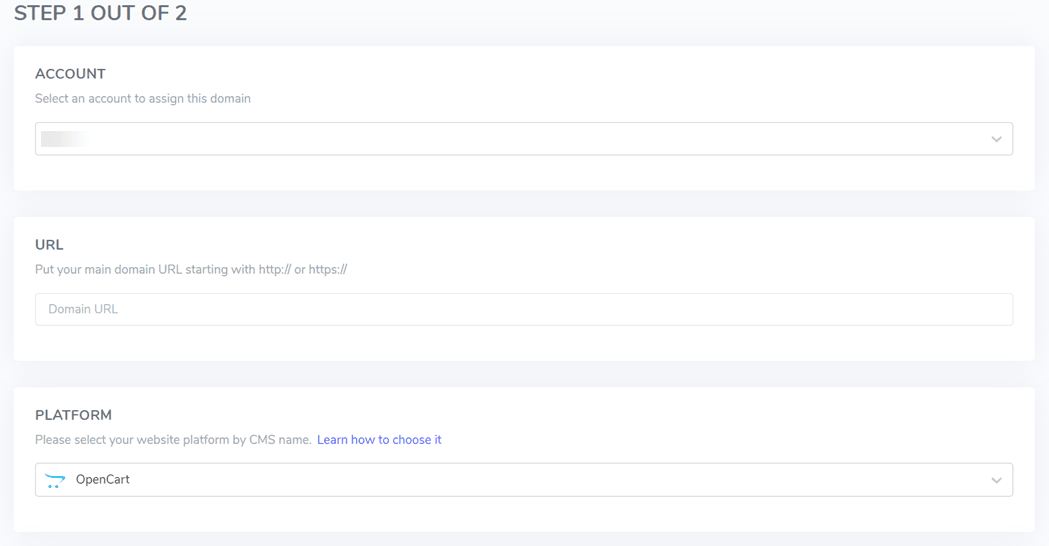The image size is (1049, 546).
Task: Click 'Select an account to assign this domain' text
Action: tap(143, 98)
